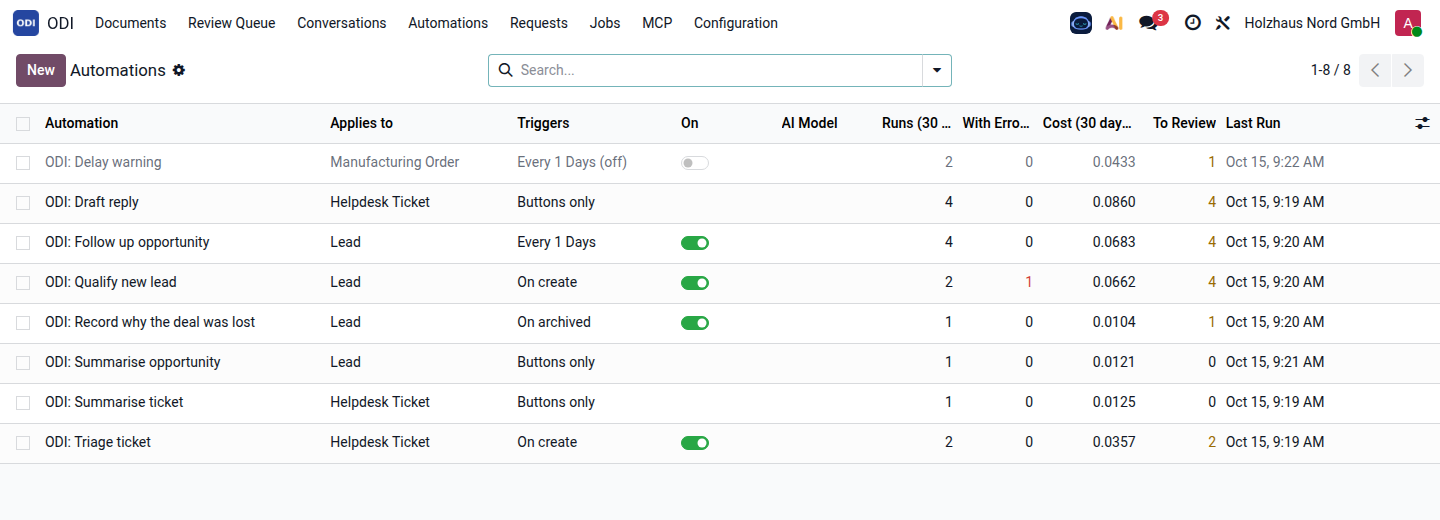Go to previous page arrow

[1375, 70]
